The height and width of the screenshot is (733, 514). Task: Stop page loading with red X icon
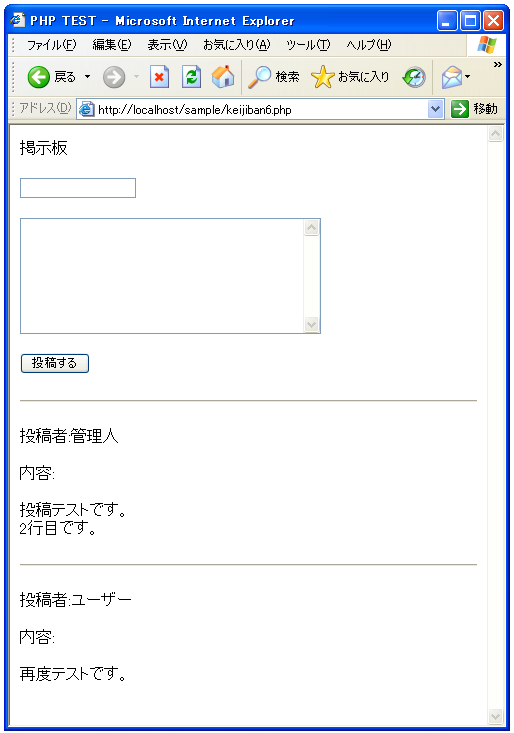[x=159, y=77]
